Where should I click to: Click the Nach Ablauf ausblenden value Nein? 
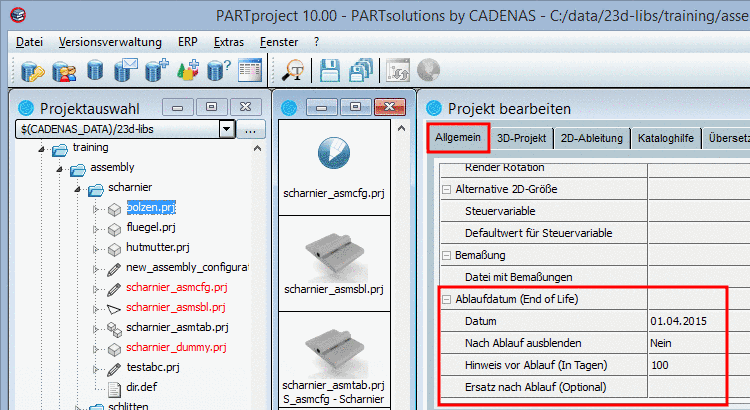661,344
